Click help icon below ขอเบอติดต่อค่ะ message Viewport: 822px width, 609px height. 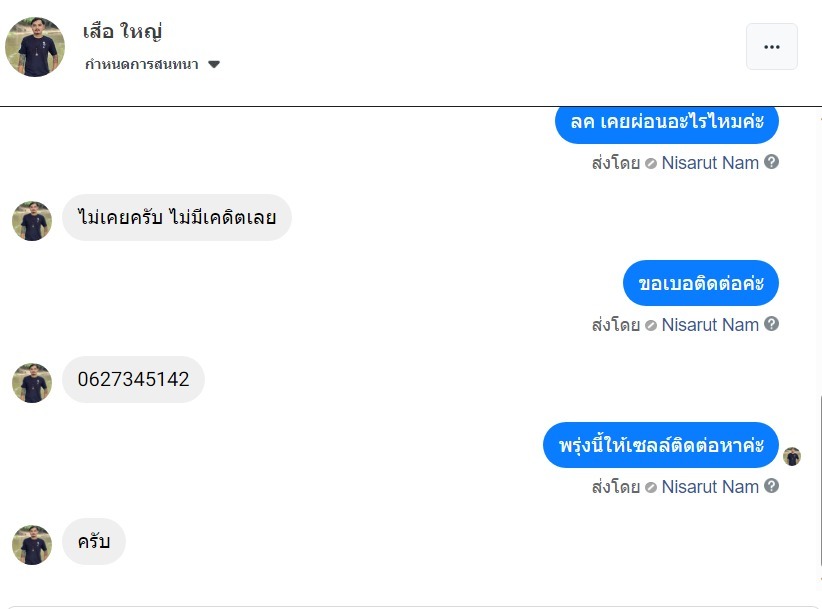click(x=771, y=324)
